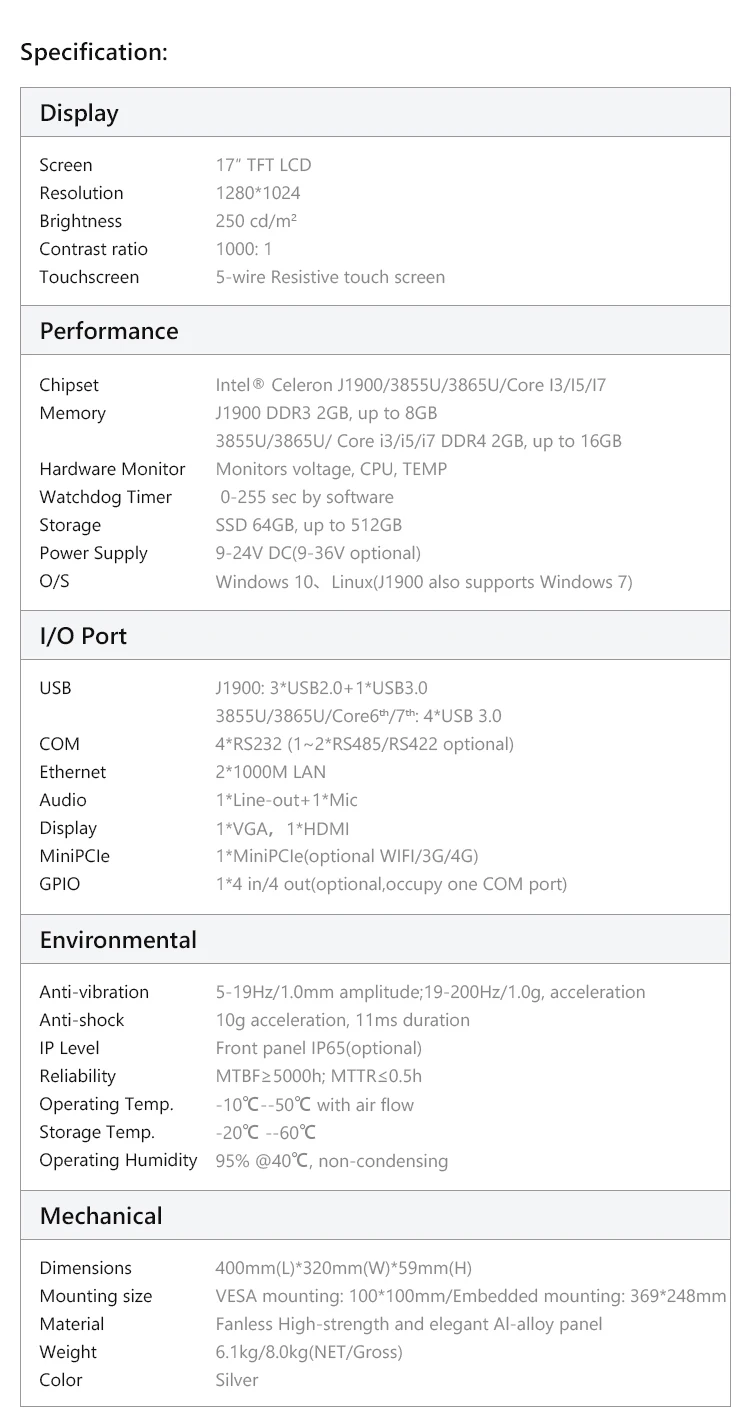
Task: Click the SSD 64GB storage value
Action: pos(309,525)
